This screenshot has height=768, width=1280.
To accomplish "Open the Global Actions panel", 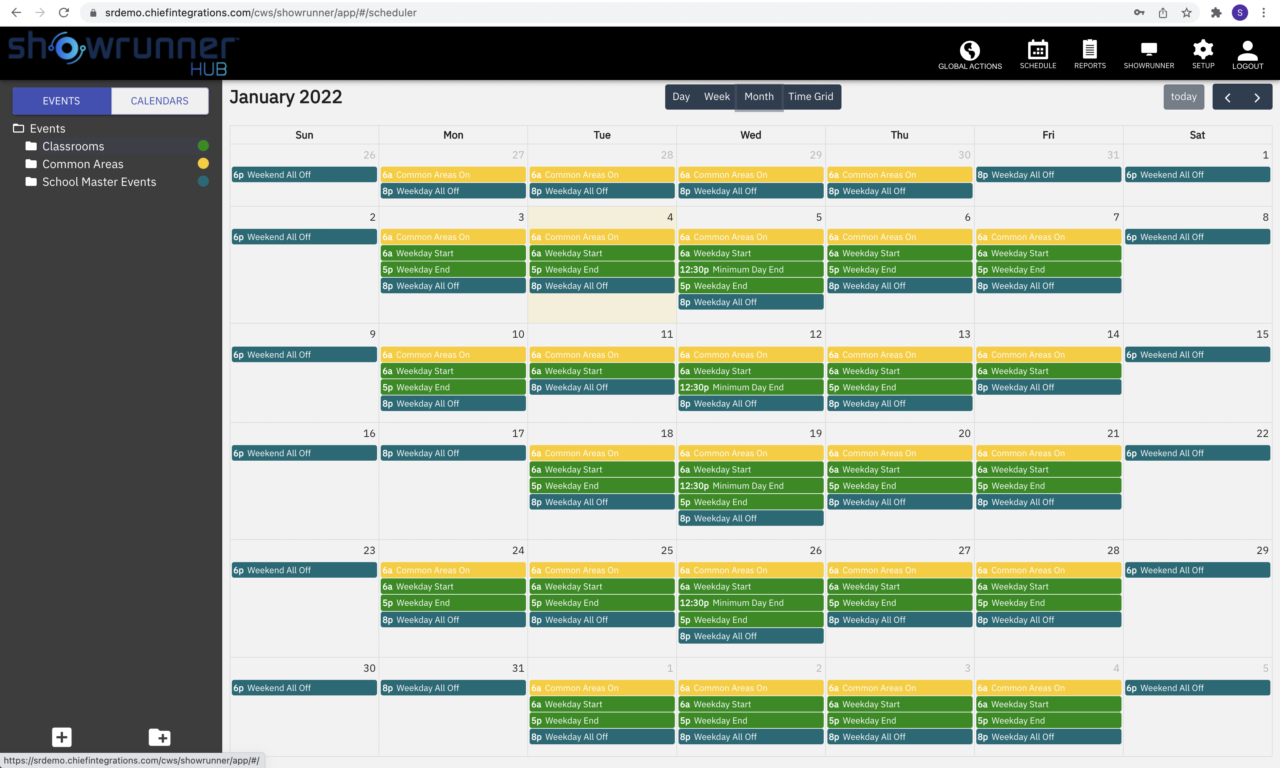I will point(969,53).
